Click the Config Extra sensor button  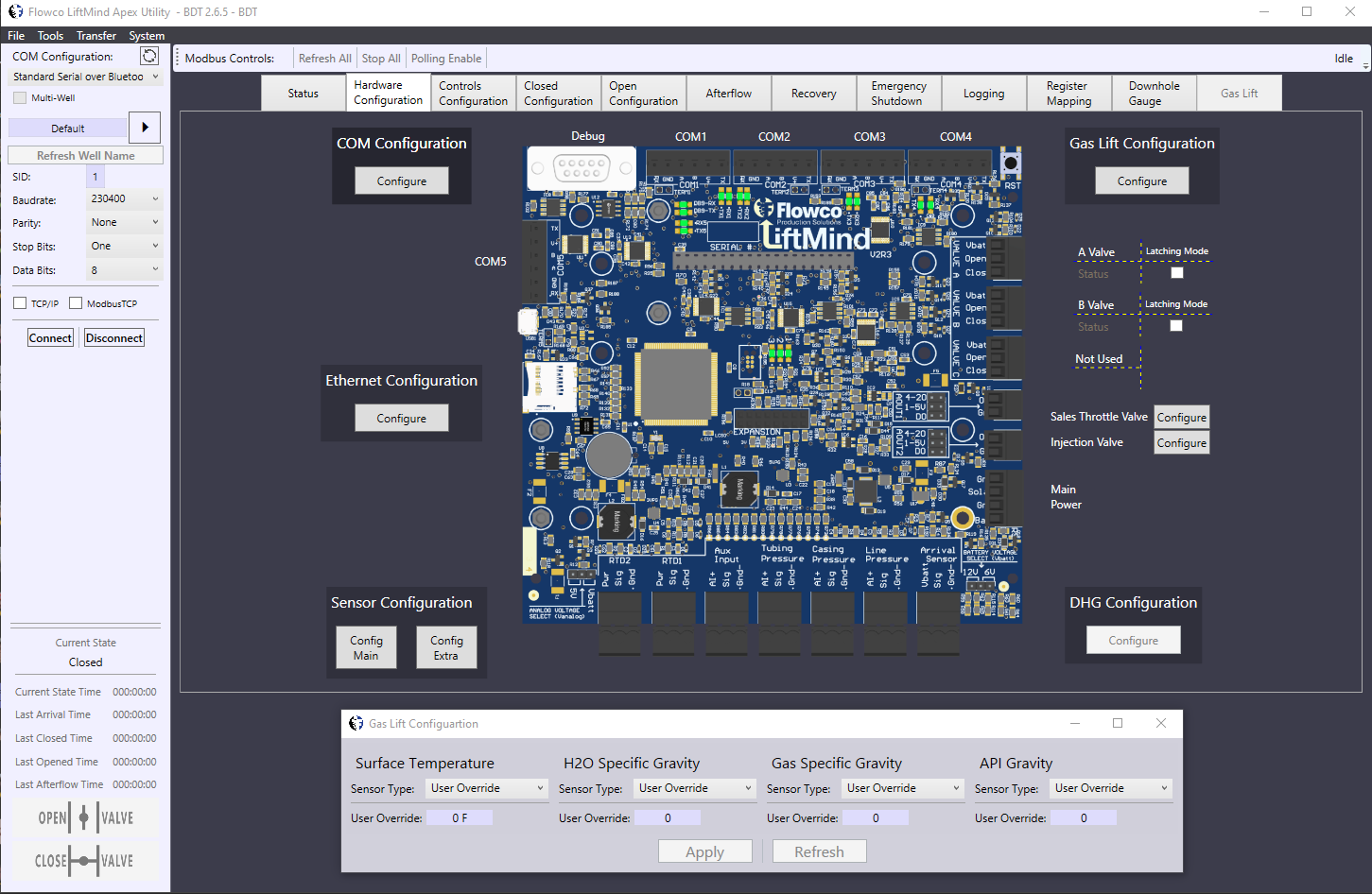[x=446, y=648]
